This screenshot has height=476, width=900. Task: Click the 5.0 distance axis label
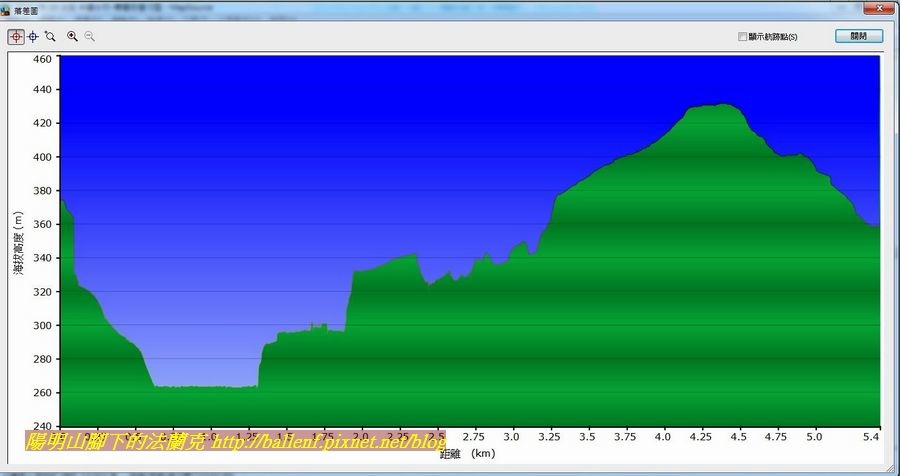[x=814, y=437]
